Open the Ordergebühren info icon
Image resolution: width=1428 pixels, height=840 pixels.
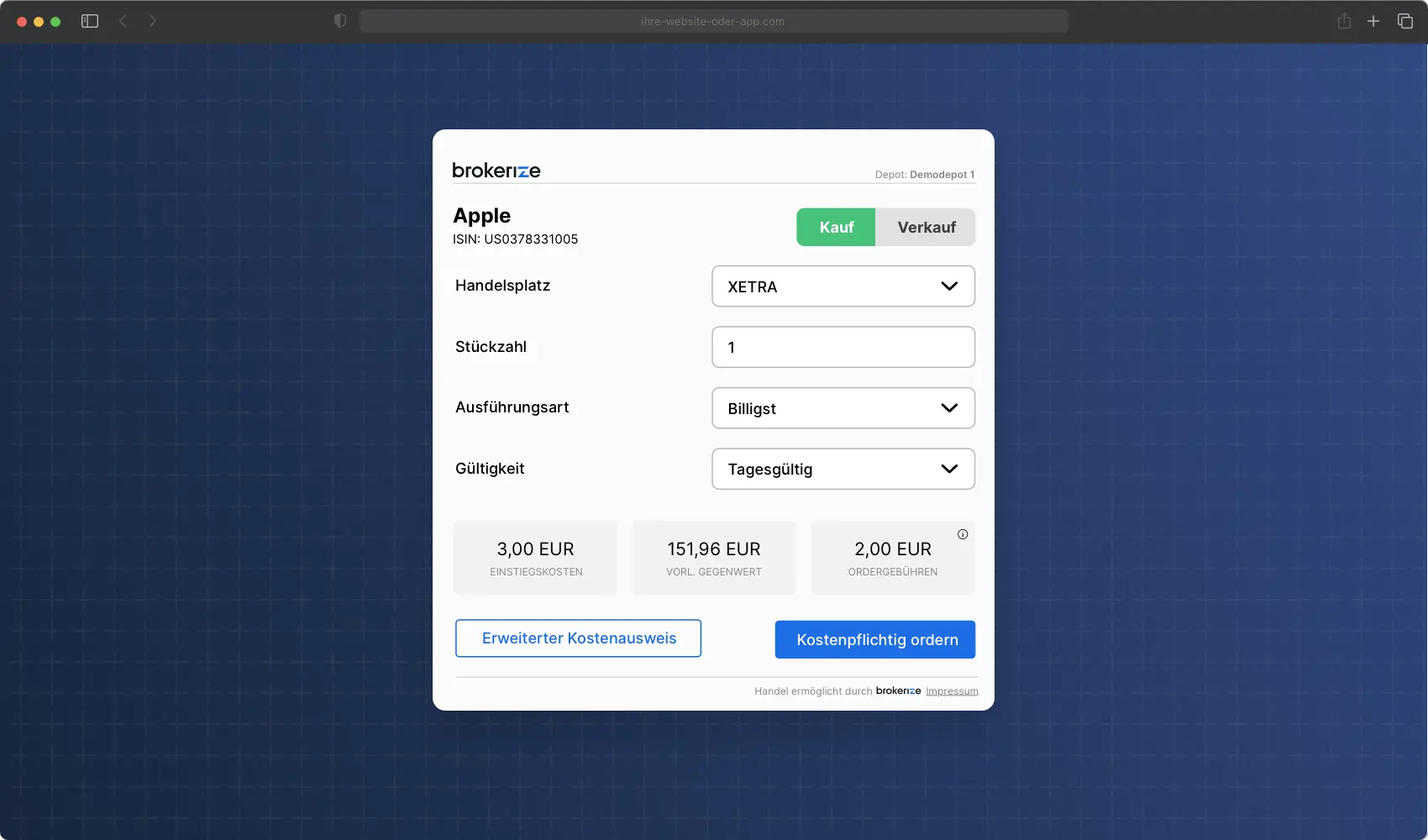tap(963, 534)
